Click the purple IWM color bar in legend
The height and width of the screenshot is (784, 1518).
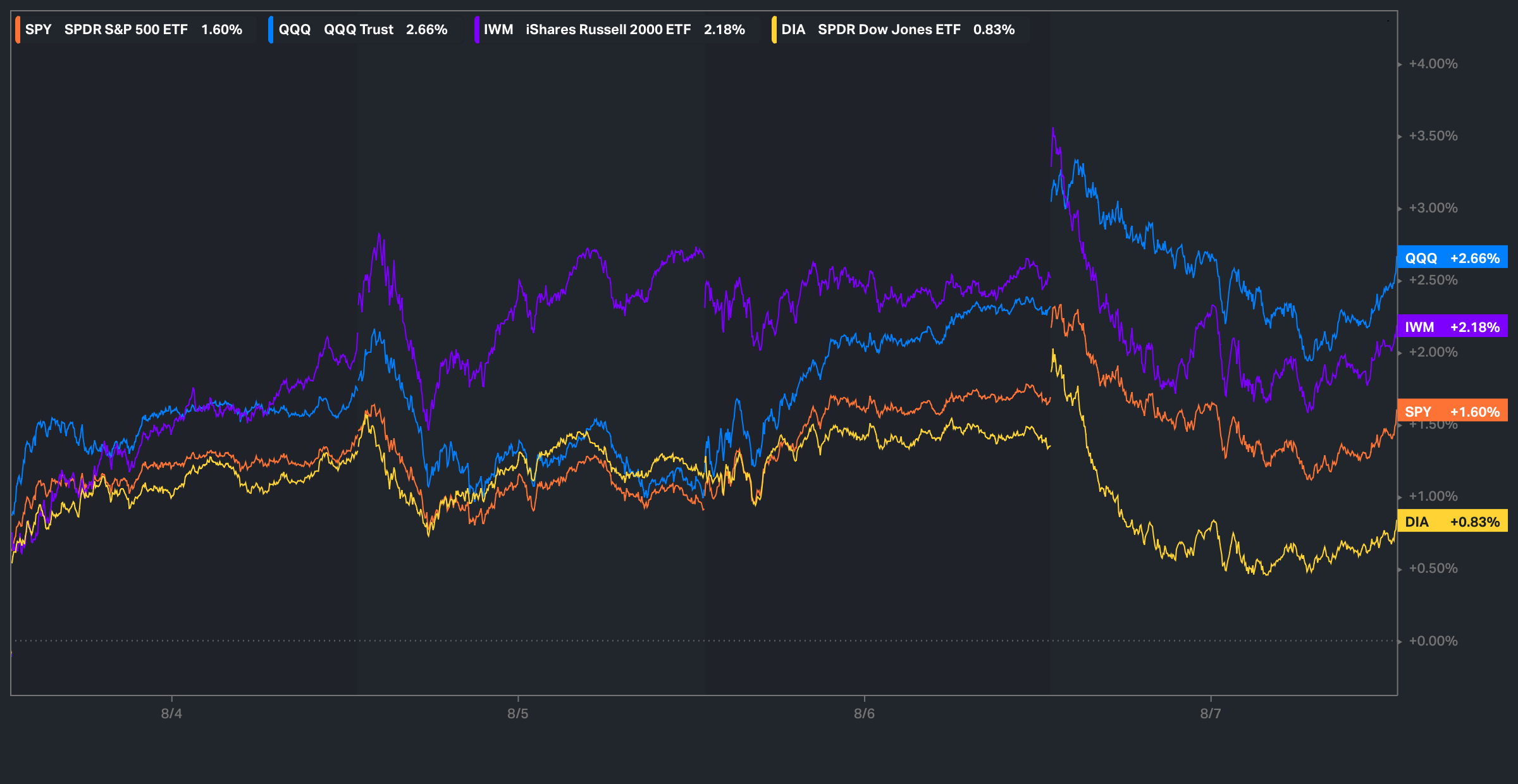click(x=476, y=30)
